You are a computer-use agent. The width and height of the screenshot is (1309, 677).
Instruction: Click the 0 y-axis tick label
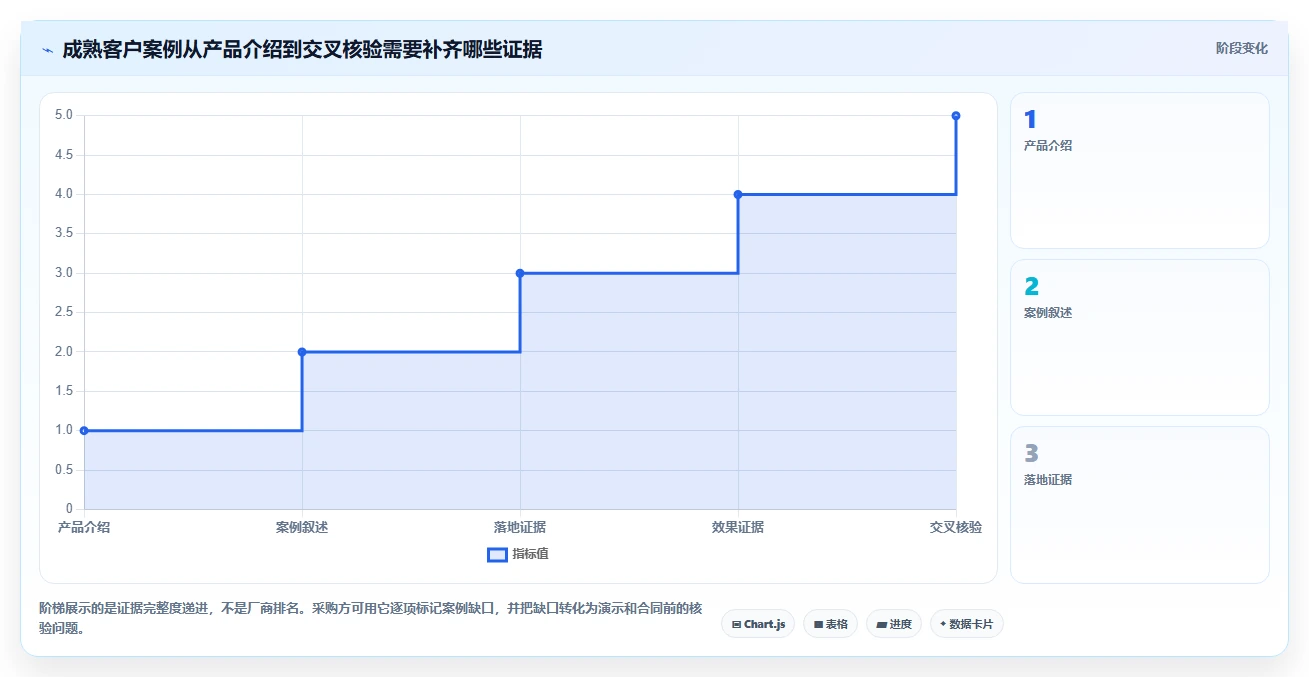(x=70, y=509)
